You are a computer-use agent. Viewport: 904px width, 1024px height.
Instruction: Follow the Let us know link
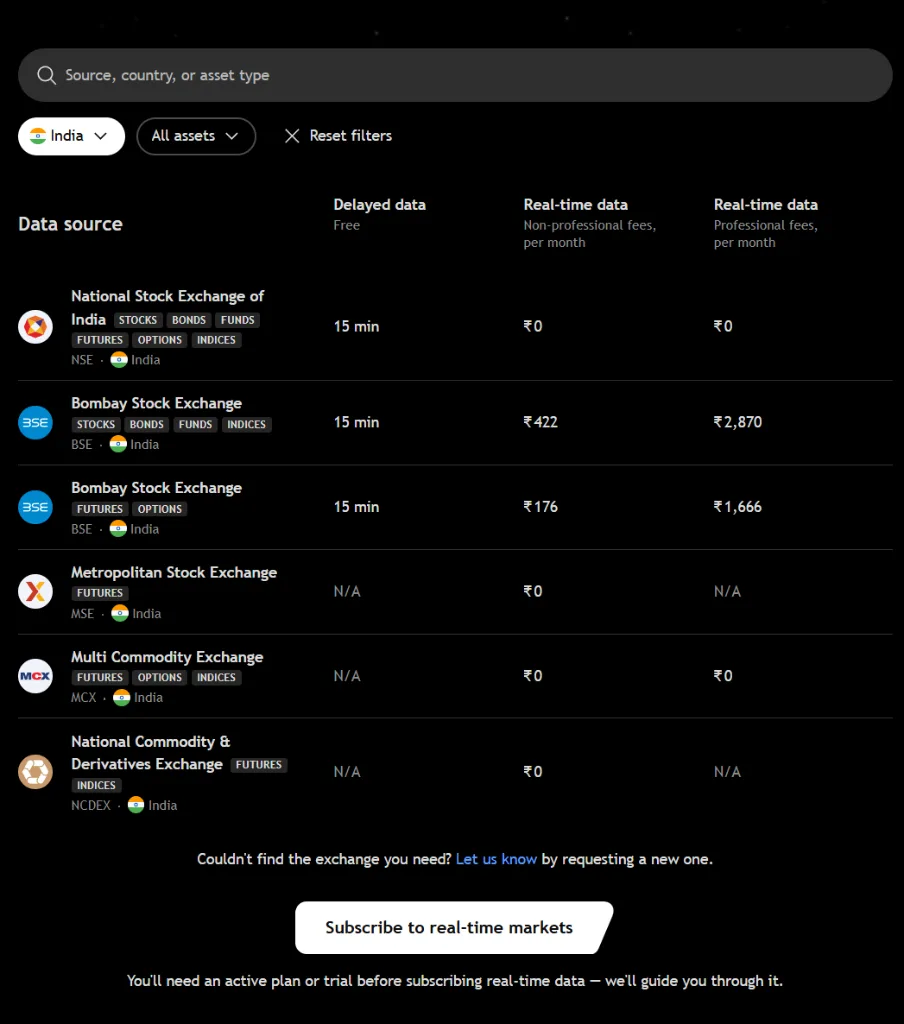[496, 859]
